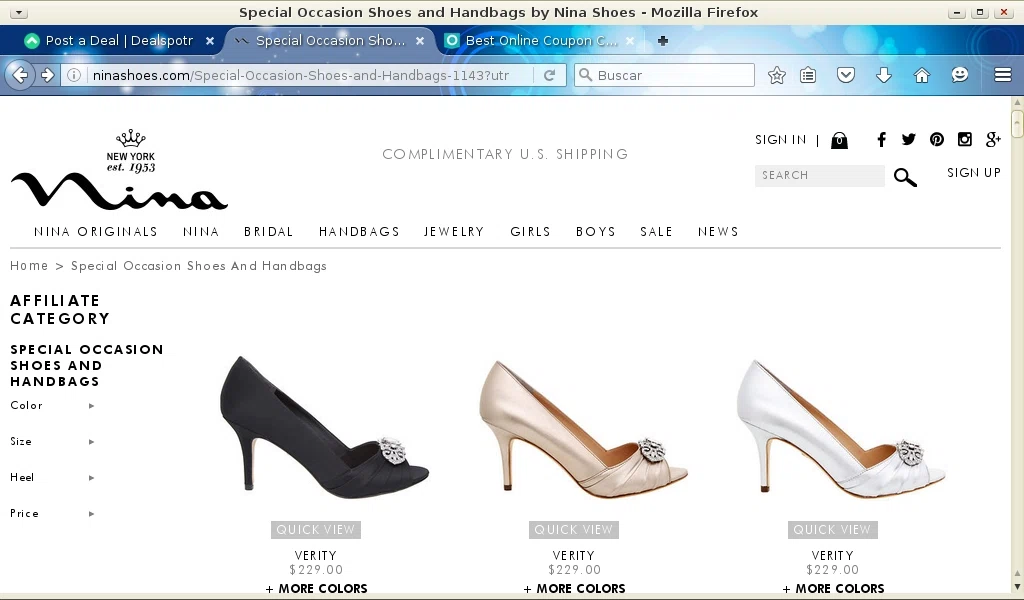Open Nina's Twitter page
The image size is (1024, 600).
(x=908, y=139)
